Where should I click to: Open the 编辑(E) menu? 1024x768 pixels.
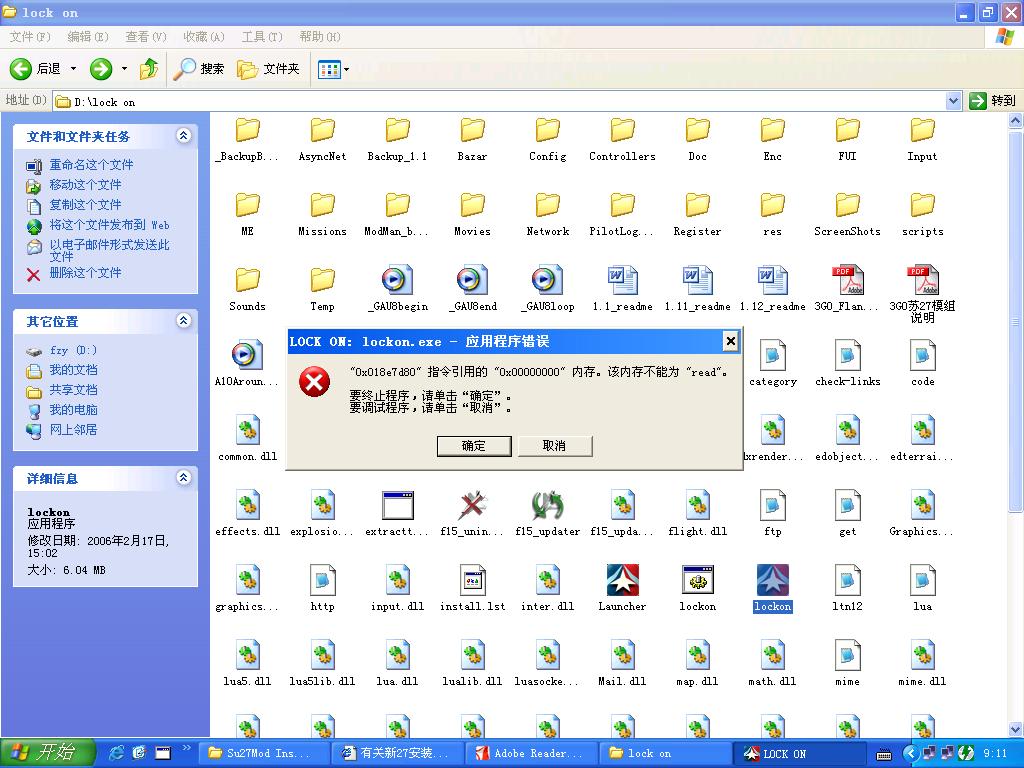88,37
